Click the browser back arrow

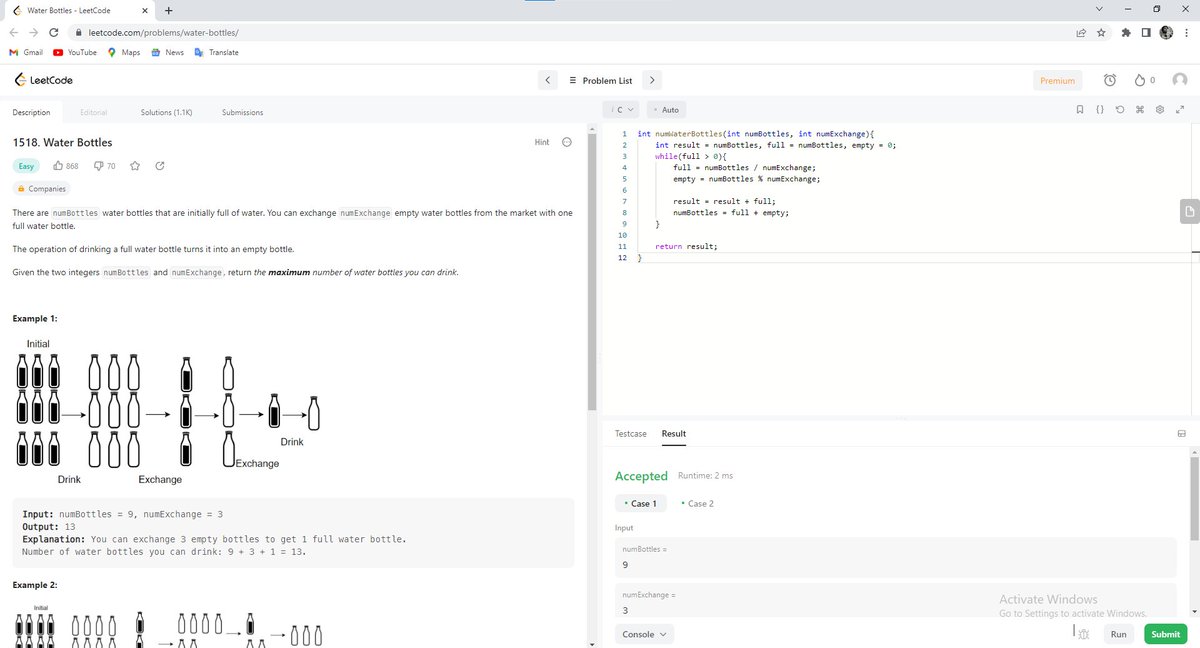pyautogui.click(x=15, y=32)
